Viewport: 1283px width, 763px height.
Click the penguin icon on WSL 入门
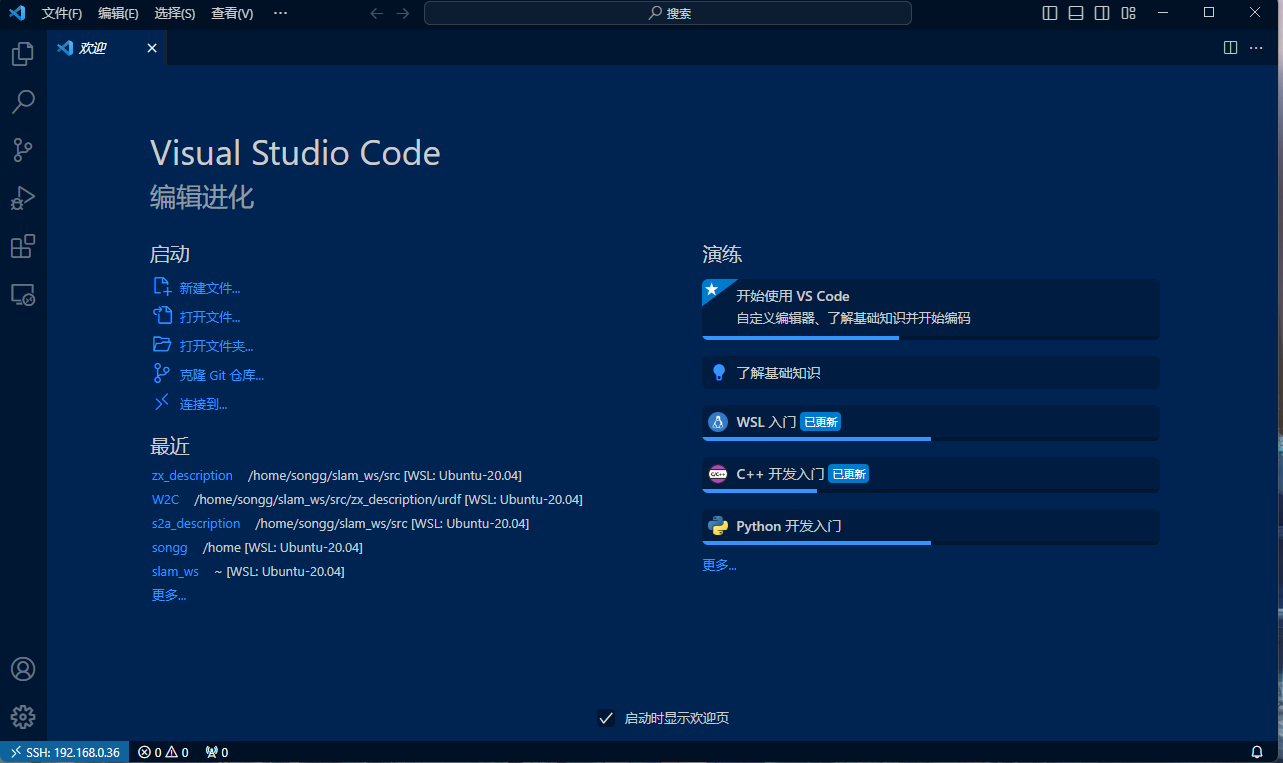coord(718,422)
